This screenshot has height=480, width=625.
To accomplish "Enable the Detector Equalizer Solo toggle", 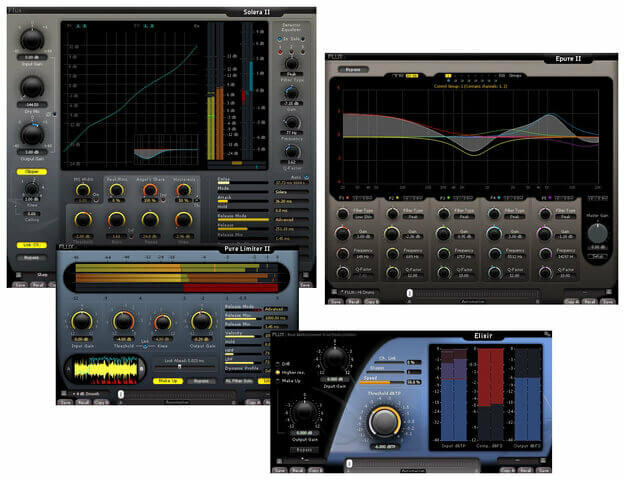I will pos(303,39).
